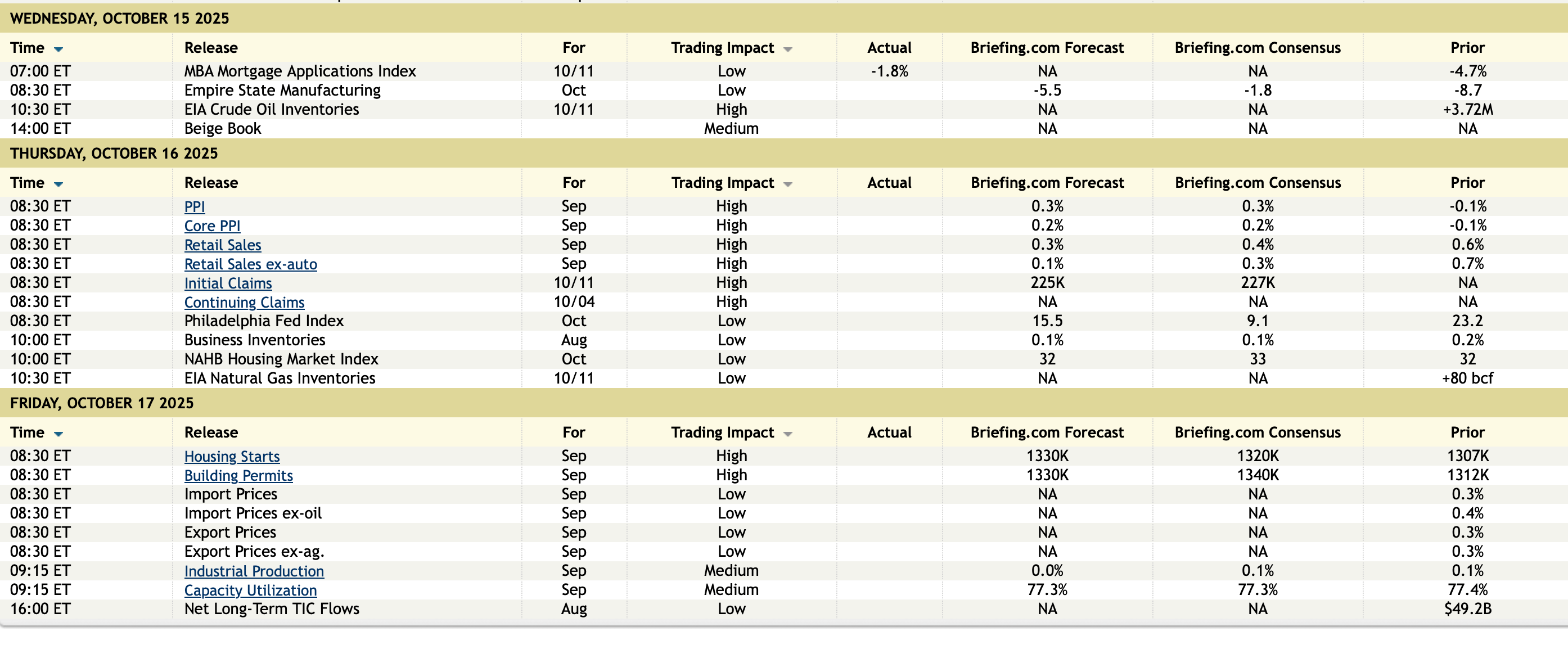Open the Housing Starts link
This screenshot has width=1568, height=649.
point(232,457)
